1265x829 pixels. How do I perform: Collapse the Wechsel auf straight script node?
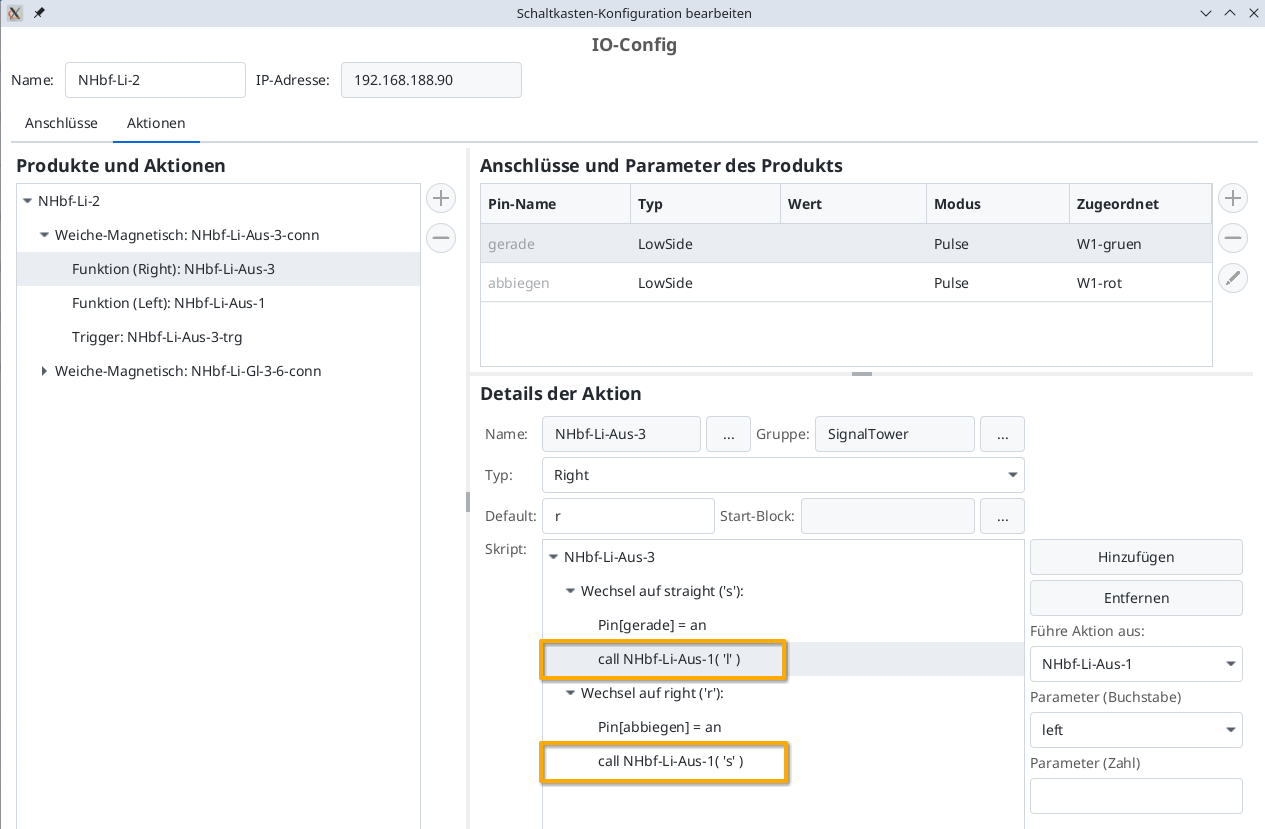(571, 591)
